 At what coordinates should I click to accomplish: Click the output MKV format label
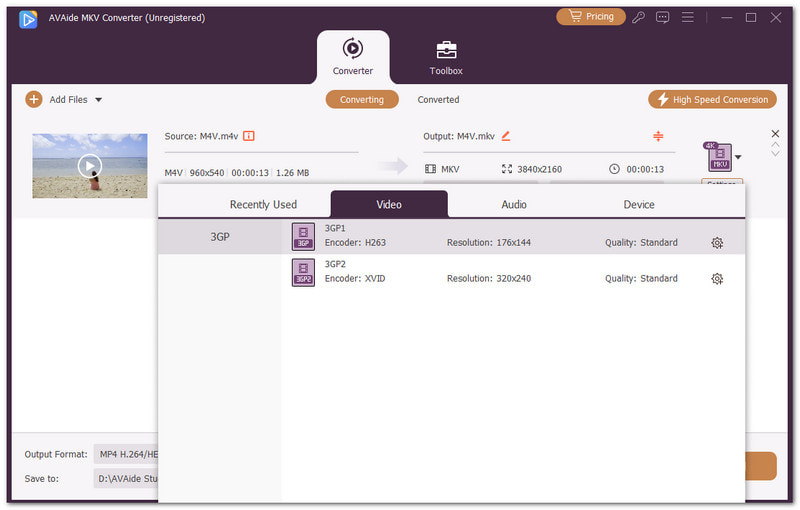click(x=450, y=169)
